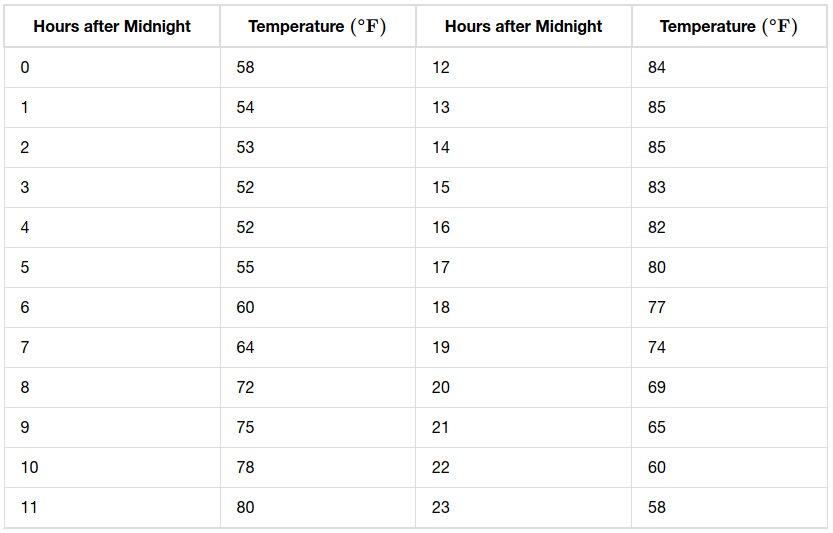
Task: Select the temperature cell for hour 1
Action: [318, 107]
